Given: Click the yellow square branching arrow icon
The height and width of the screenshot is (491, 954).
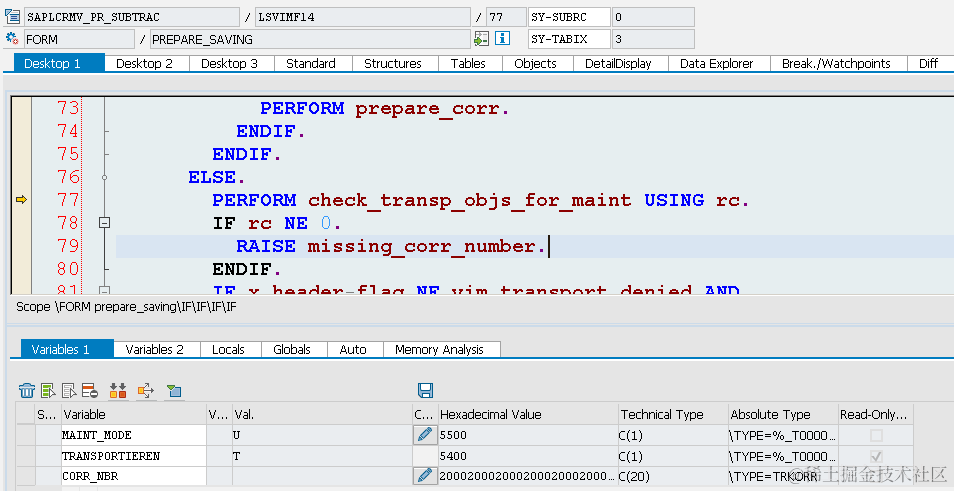Looking at the screenshot, I should click(x=146, y=391).
